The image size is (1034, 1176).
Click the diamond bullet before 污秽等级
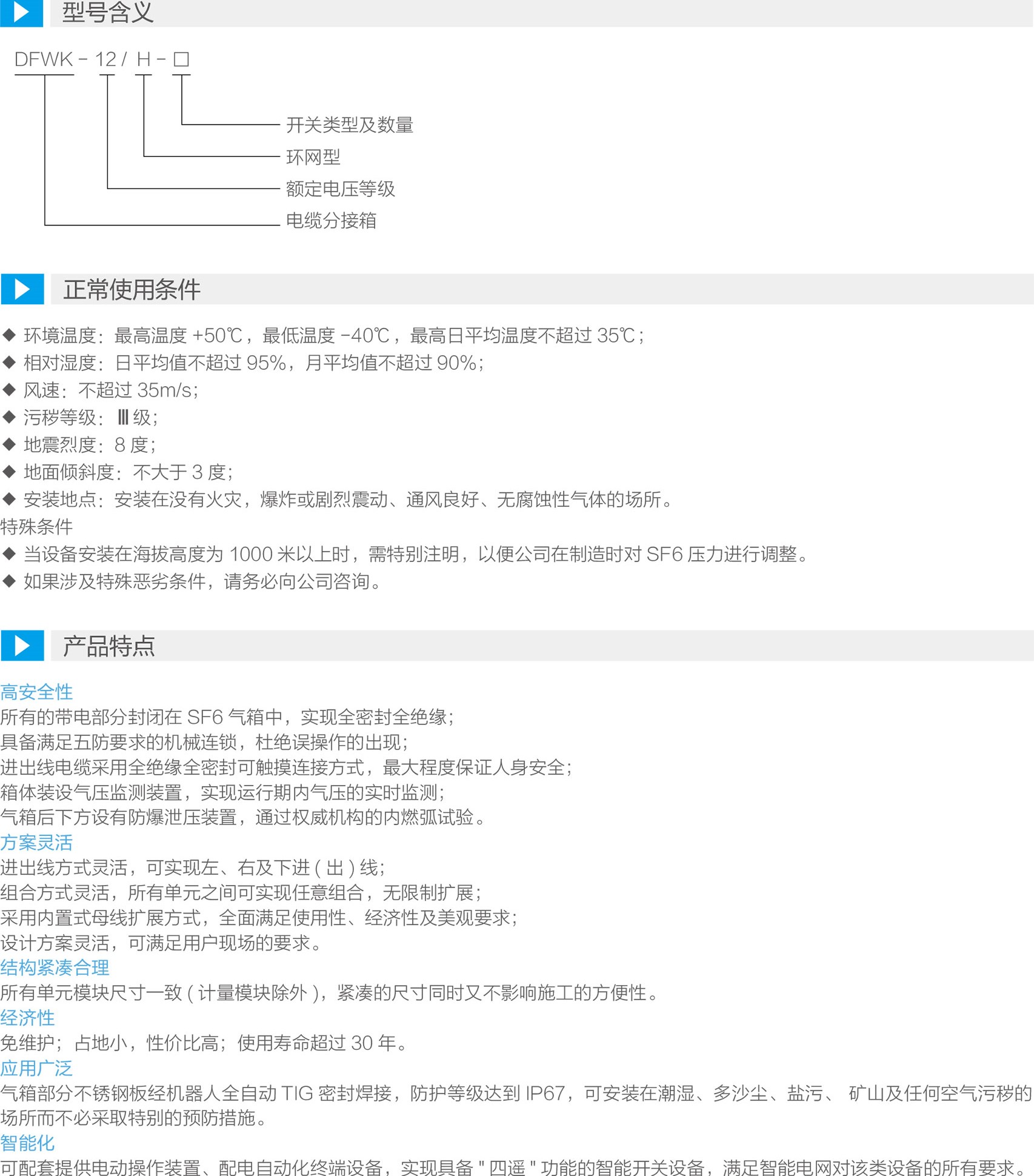point(9,417)
